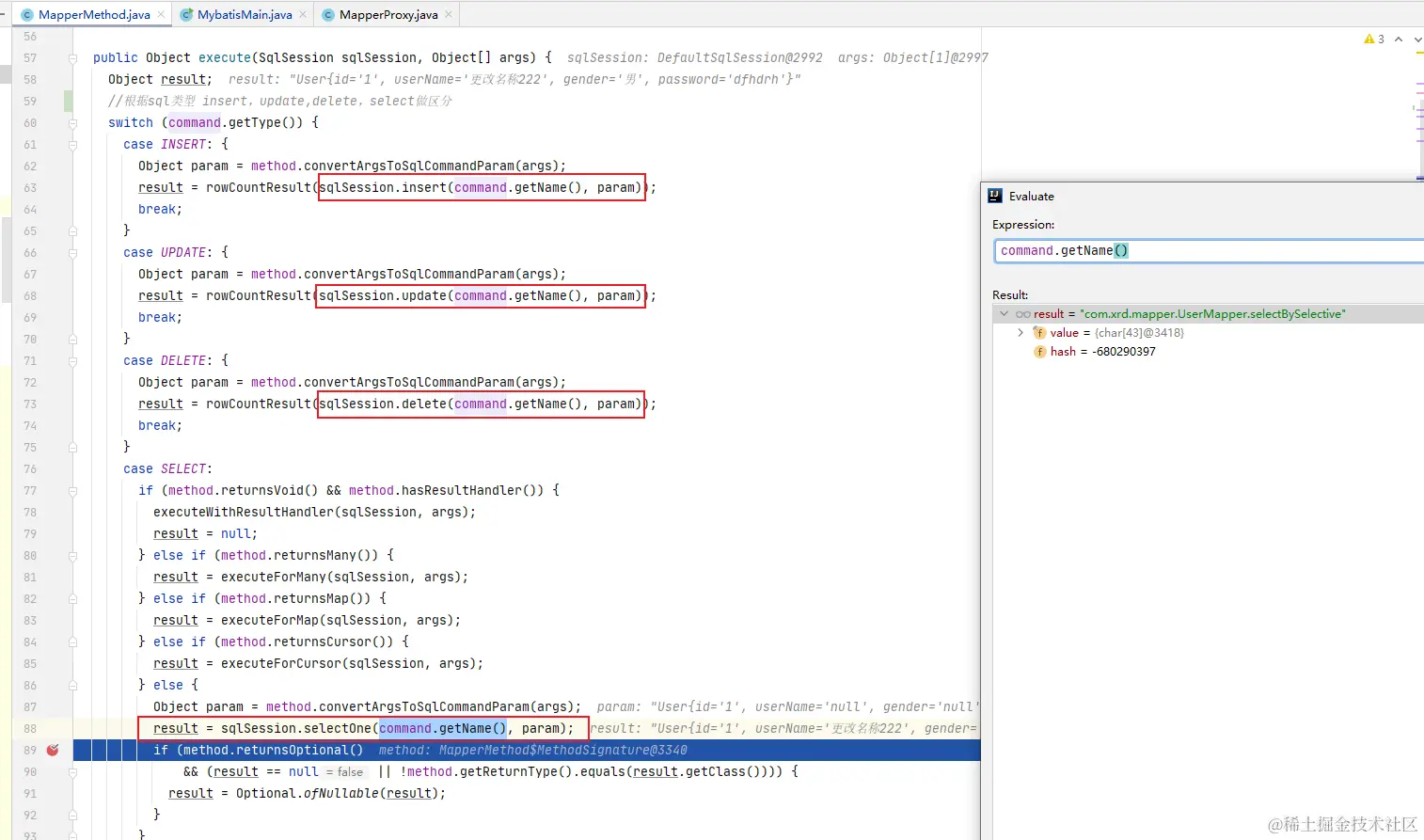
Task: Fold the else block at line 86
Action: pos(72,685)
